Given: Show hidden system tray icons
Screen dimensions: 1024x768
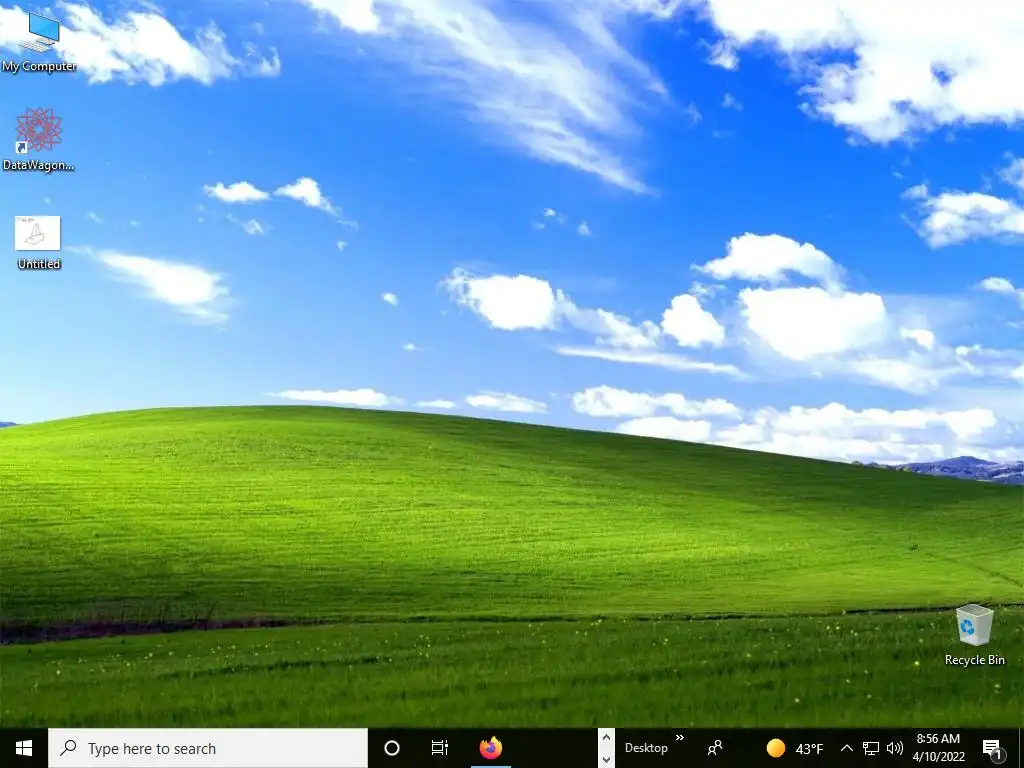Looking at the screenshot, I should pos(846,748).
